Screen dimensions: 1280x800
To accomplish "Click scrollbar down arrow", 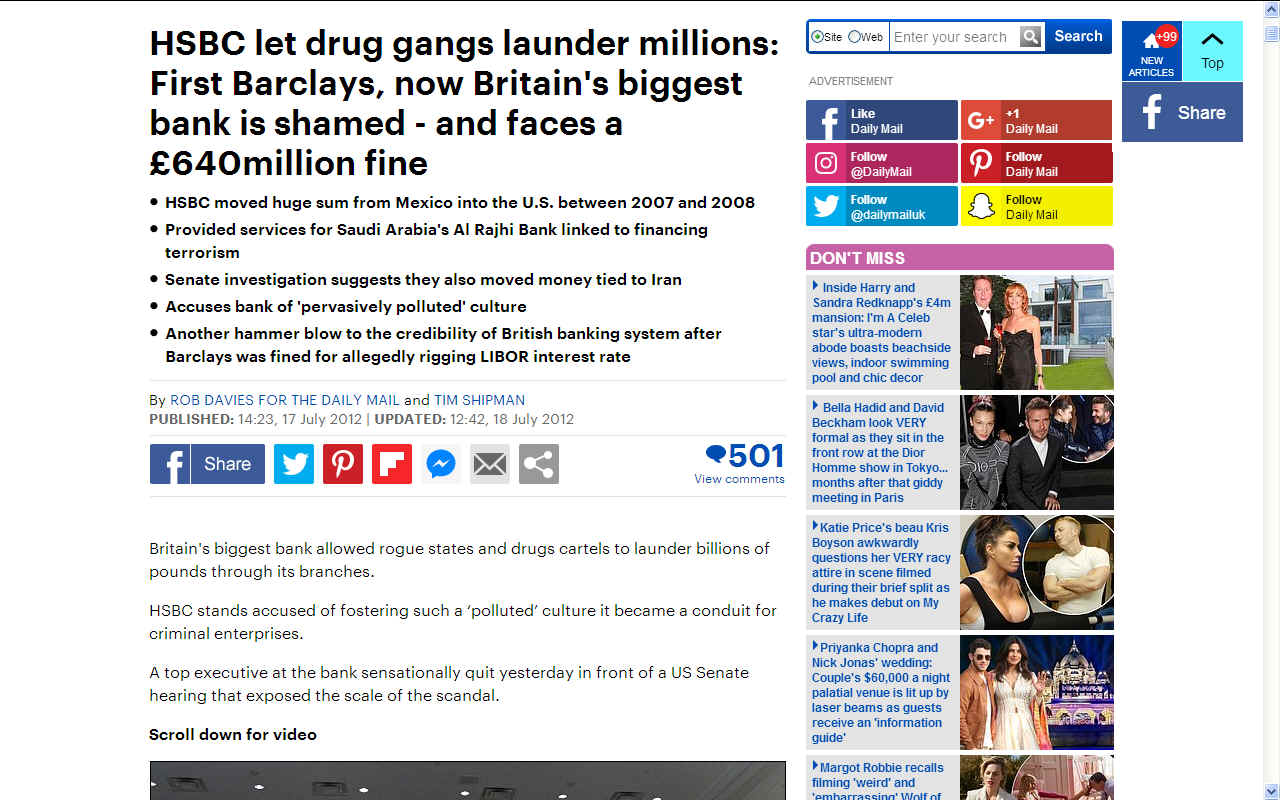I will point(1271,791).
